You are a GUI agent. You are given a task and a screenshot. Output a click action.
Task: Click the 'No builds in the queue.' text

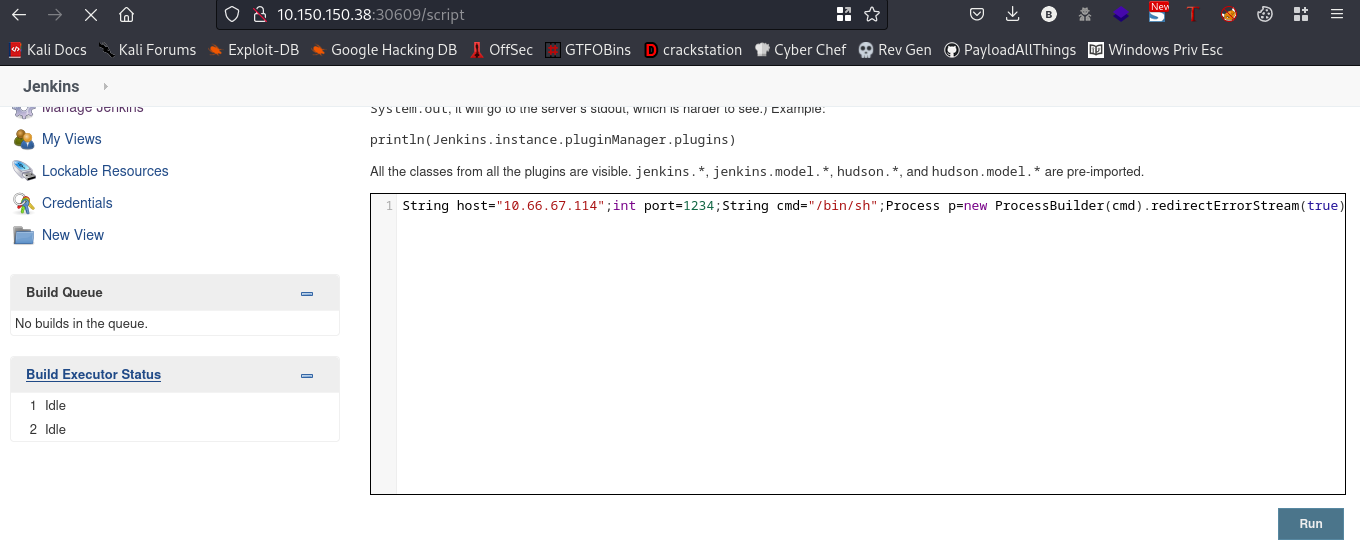pos(81,323)
